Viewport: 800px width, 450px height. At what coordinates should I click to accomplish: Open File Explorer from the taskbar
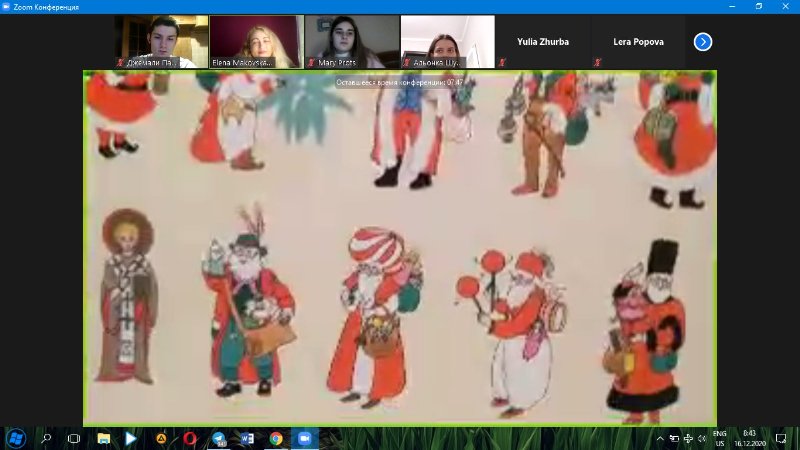(x=104, y=438)
